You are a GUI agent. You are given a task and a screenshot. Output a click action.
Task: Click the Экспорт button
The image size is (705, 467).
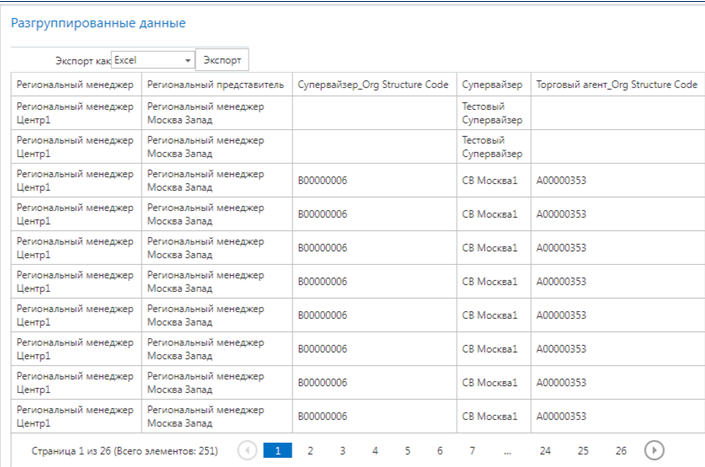(x=222, y=60)
